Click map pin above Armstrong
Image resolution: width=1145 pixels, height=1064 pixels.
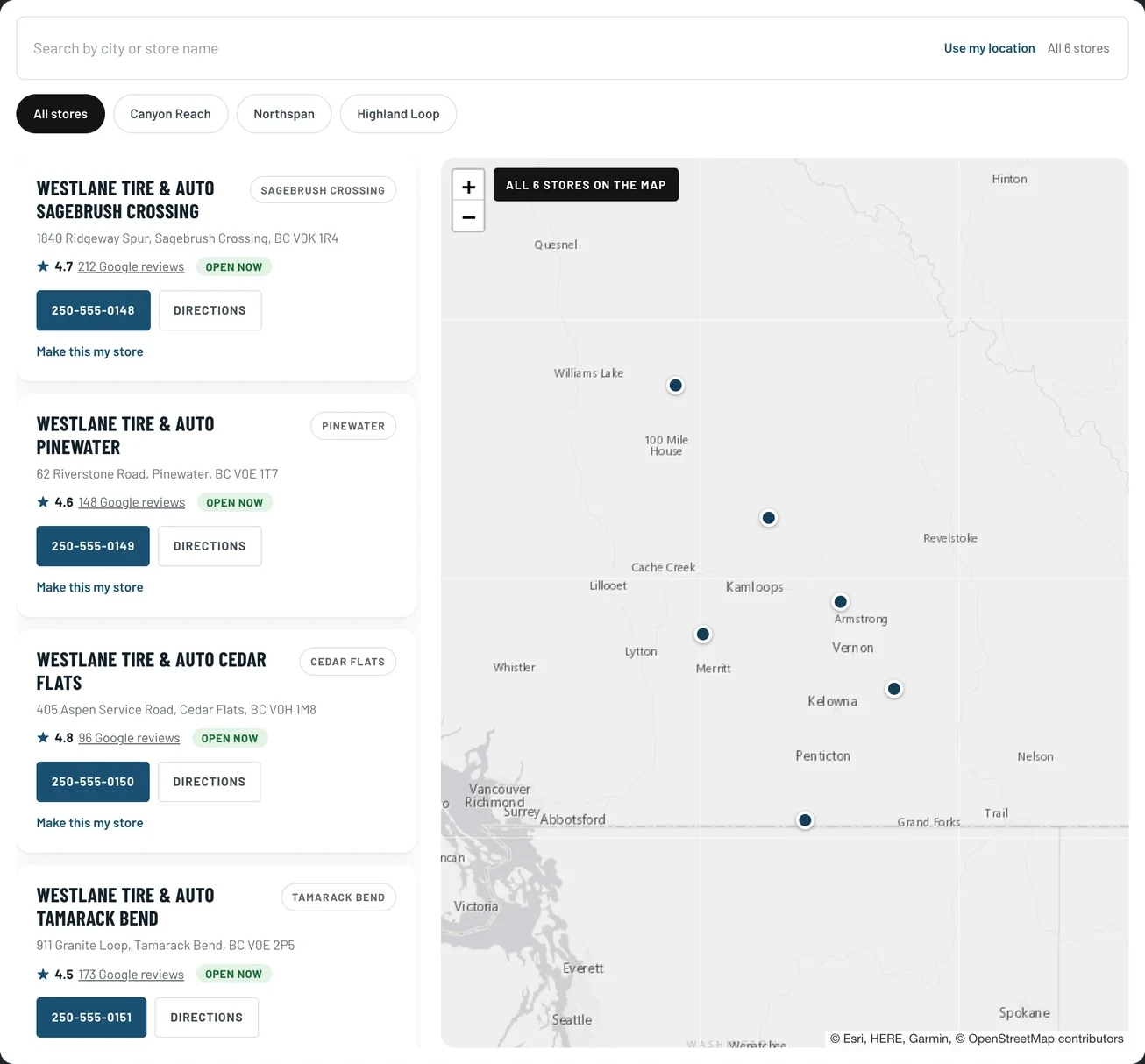(841, 601)
